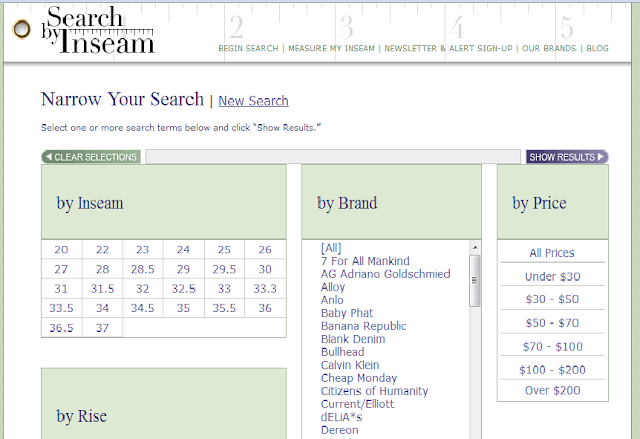Open Measure My Inseam page
This screenshot has width=640, height=439.
pos(331,48)
